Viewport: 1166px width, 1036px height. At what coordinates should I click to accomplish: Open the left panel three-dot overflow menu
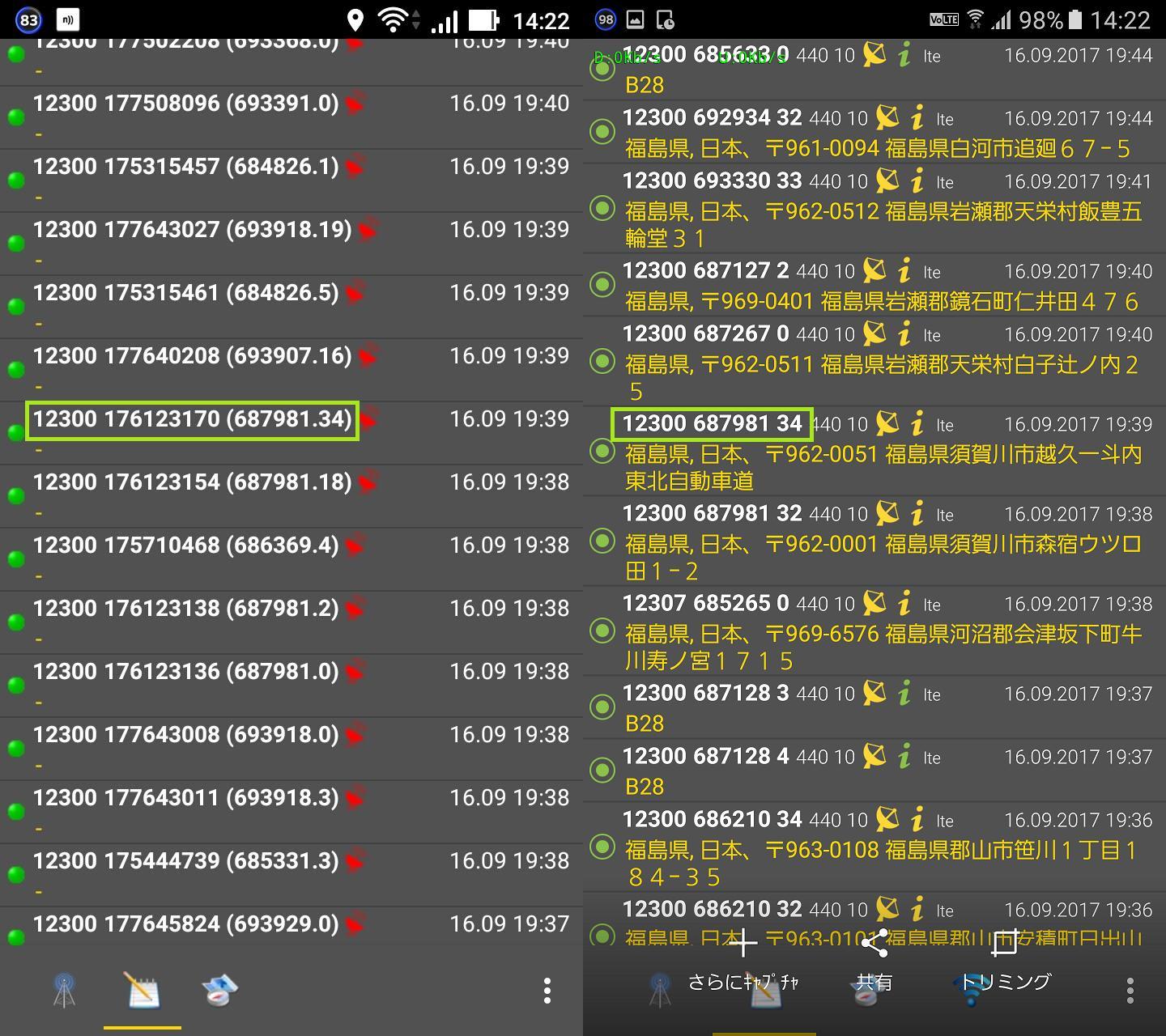547,990
